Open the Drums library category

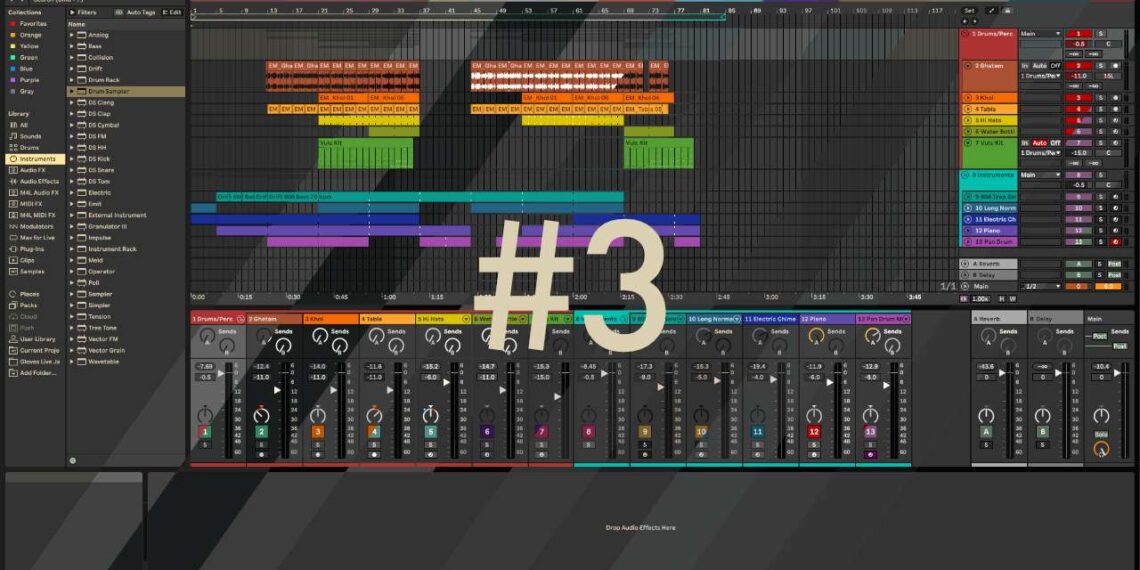click(x=29, y=147)
